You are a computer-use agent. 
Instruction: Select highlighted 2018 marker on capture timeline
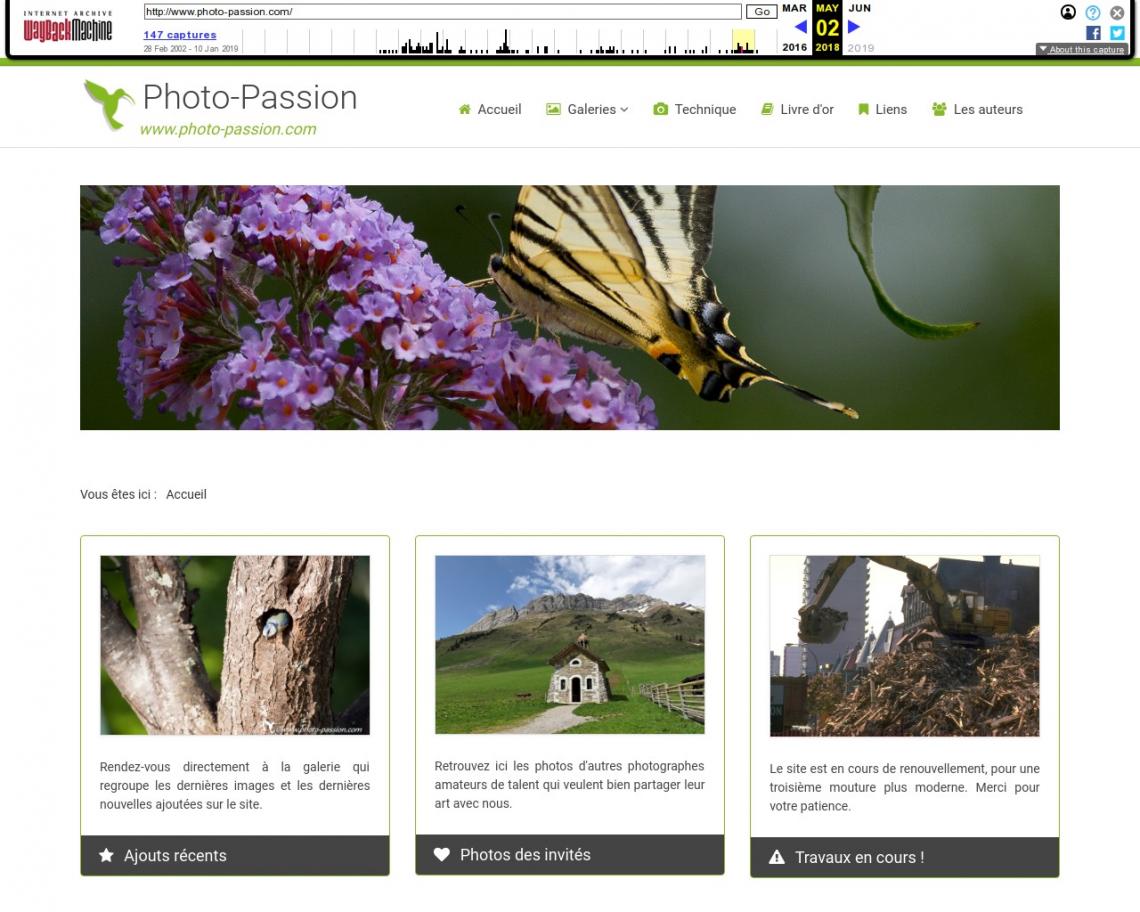click(743, 41)
